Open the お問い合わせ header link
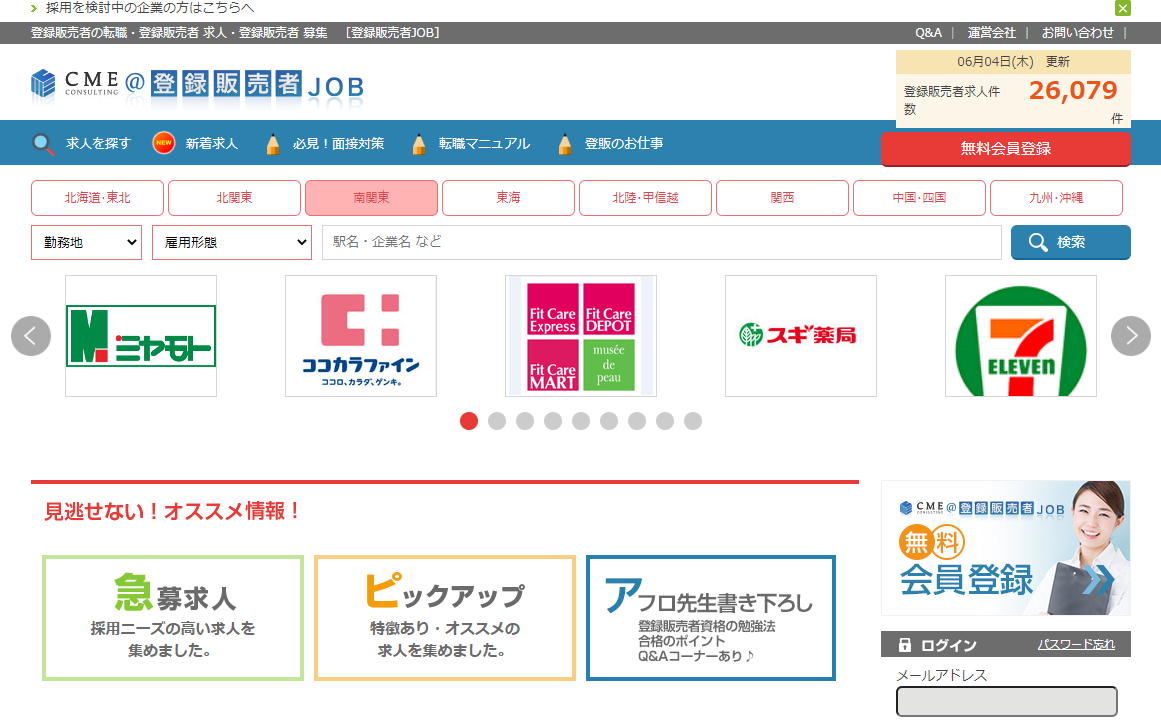Viewport: 1161px width, 722px height. coord(1077,33)
